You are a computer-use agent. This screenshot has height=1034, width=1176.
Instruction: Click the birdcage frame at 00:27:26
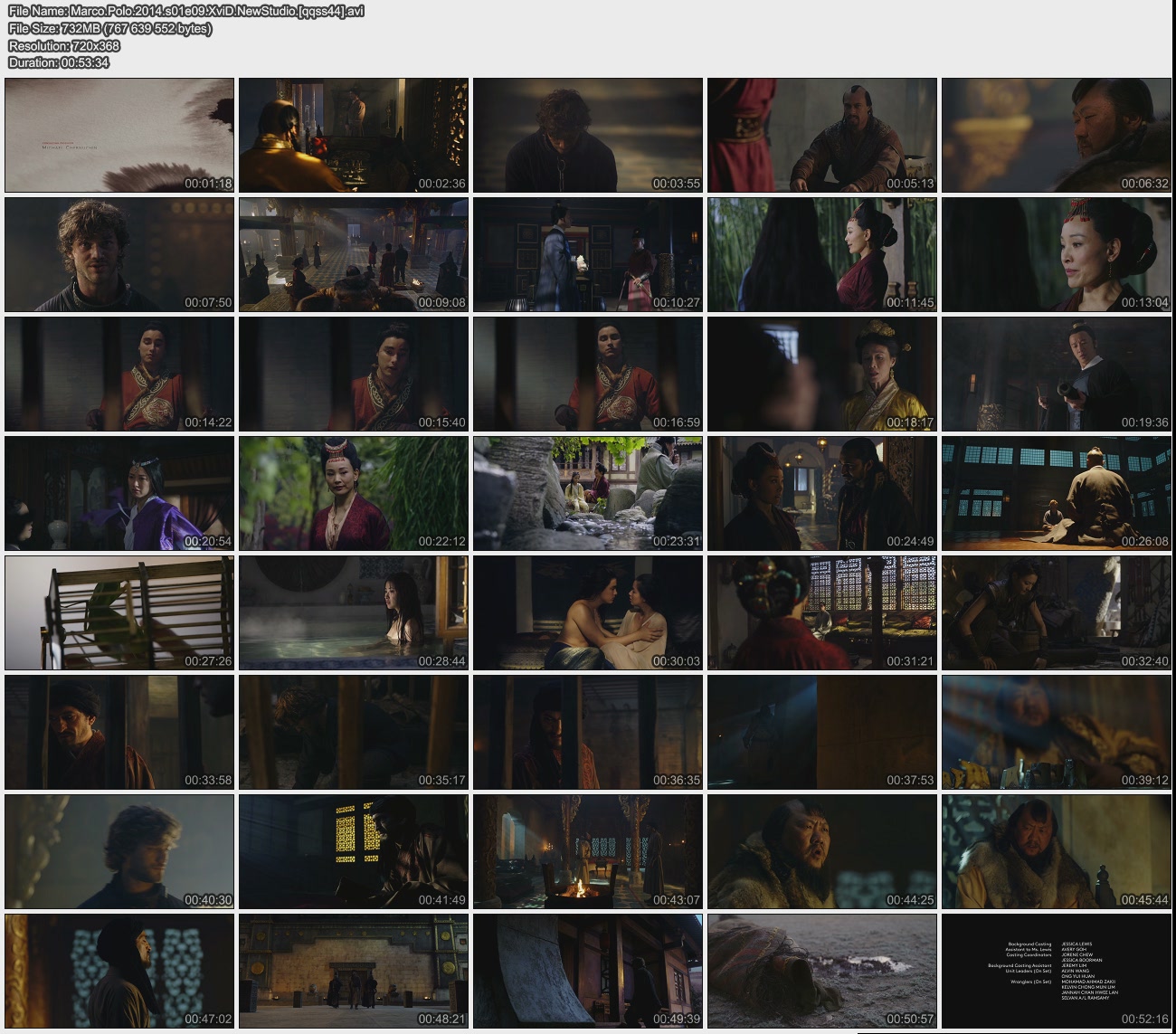[119, 612]
